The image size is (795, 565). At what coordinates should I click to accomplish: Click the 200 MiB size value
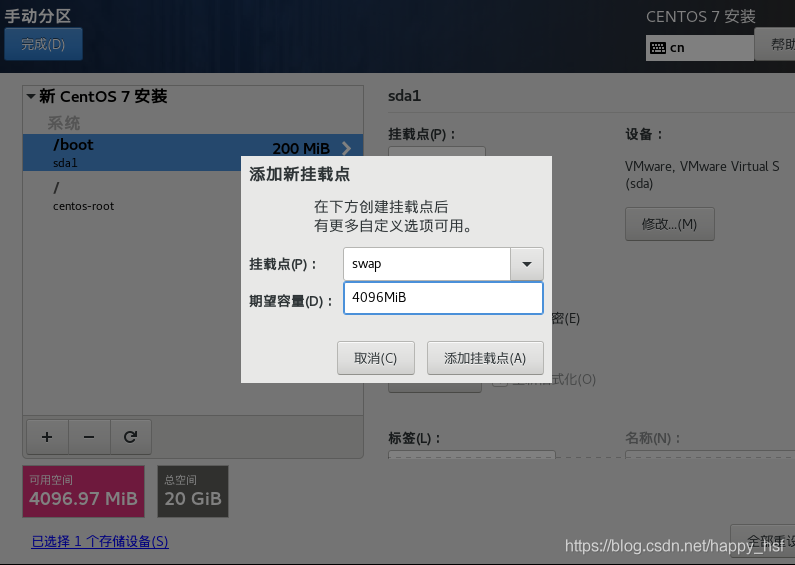[301, 148]
